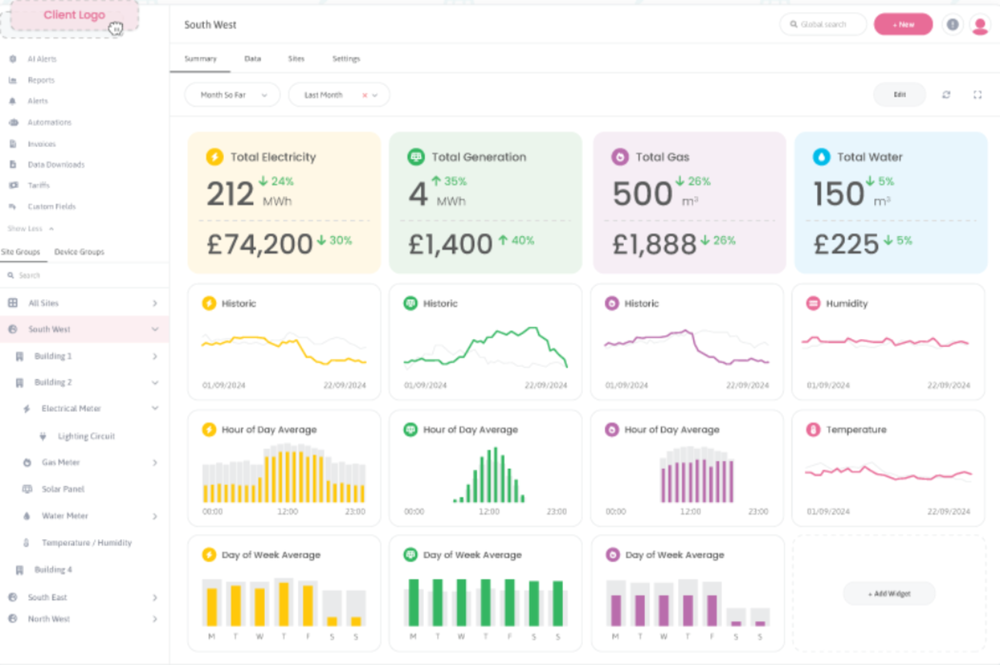Viewport: 1000px width, 665px height.
Task: Select Temperature / Humidity tree item
Action: pos(87,543)
